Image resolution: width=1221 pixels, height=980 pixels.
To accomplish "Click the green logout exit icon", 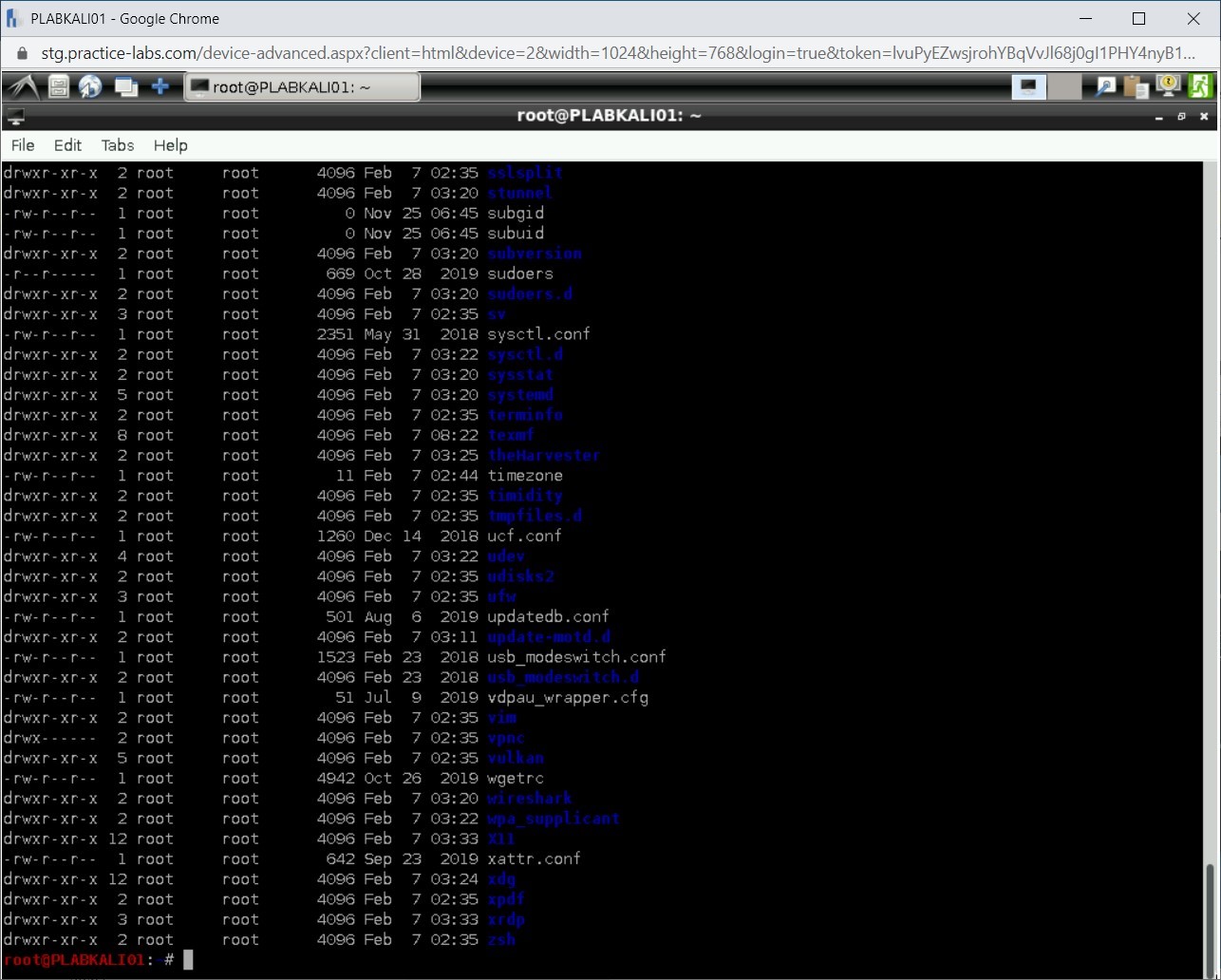I will point(1200,86).
